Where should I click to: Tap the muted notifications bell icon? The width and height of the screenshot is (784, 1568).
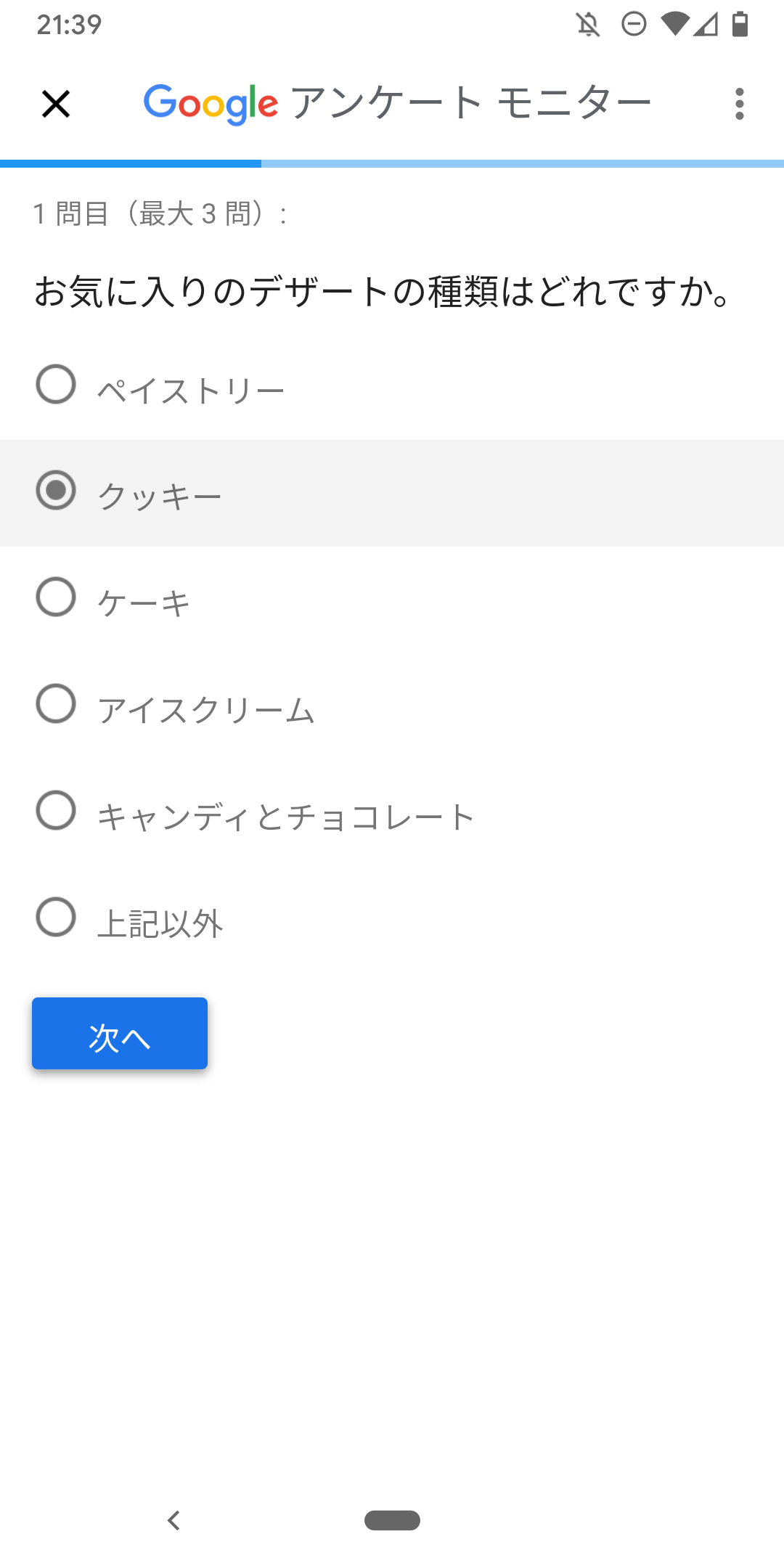tap(589, 25)
